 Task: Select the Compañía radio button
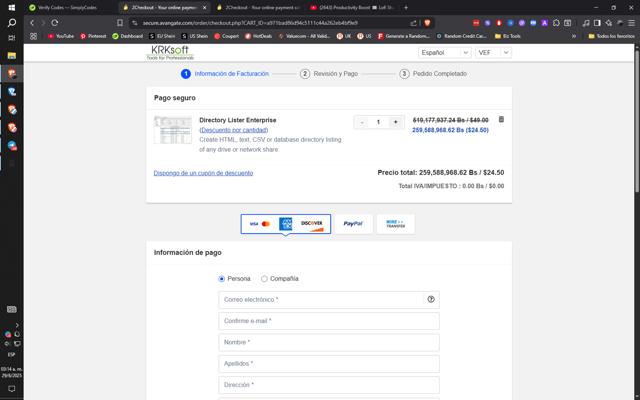[x=264, y=279]
